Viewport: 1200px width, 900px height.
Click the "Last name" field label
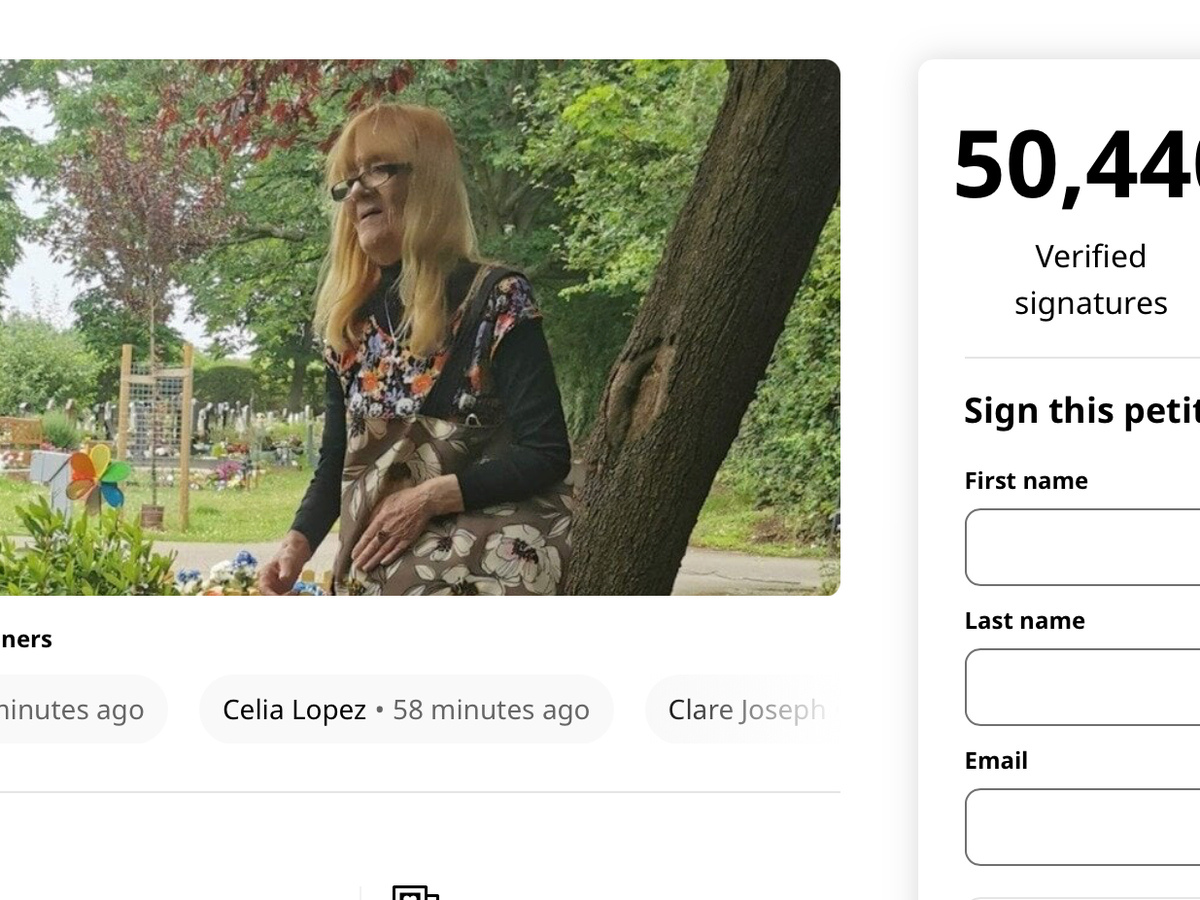point(1025,621)
